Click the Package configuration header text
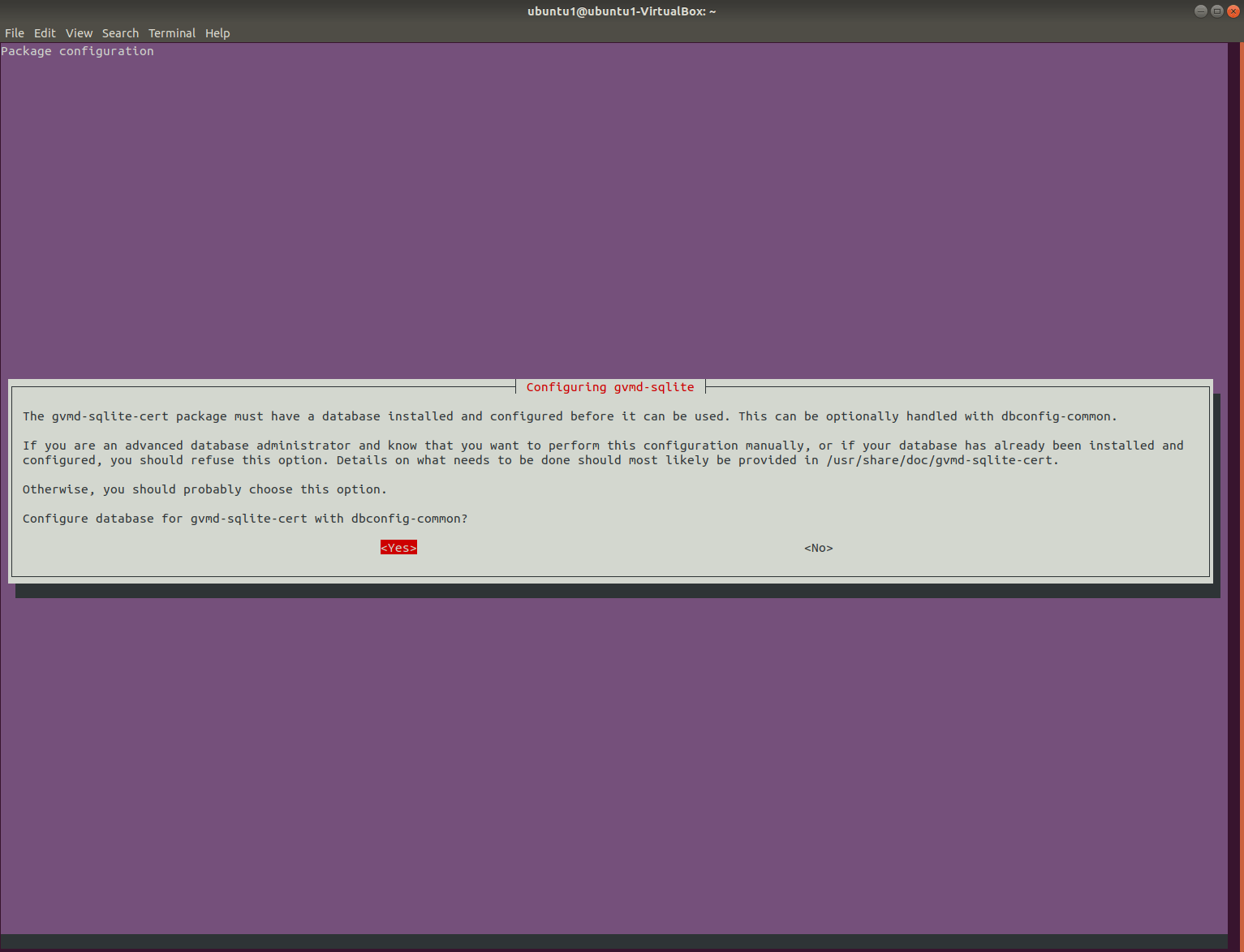The height and width of the screenshot is (952, 1244). click(77, 51)
